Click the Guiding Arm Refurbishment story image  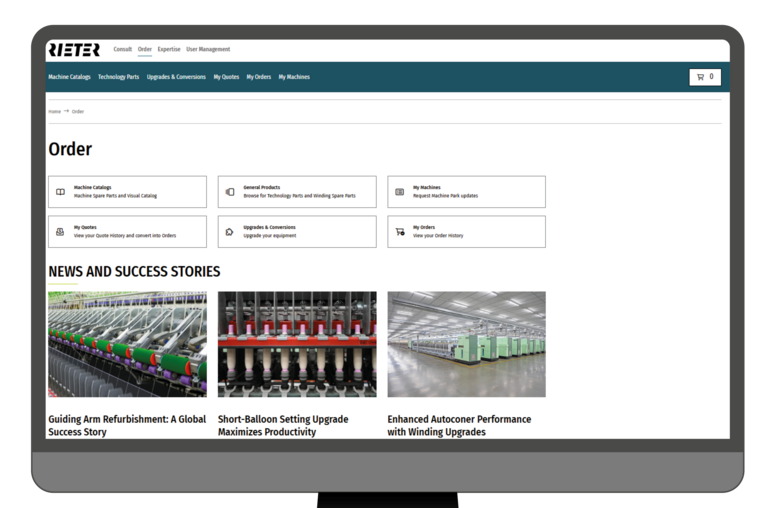(127, 344)
